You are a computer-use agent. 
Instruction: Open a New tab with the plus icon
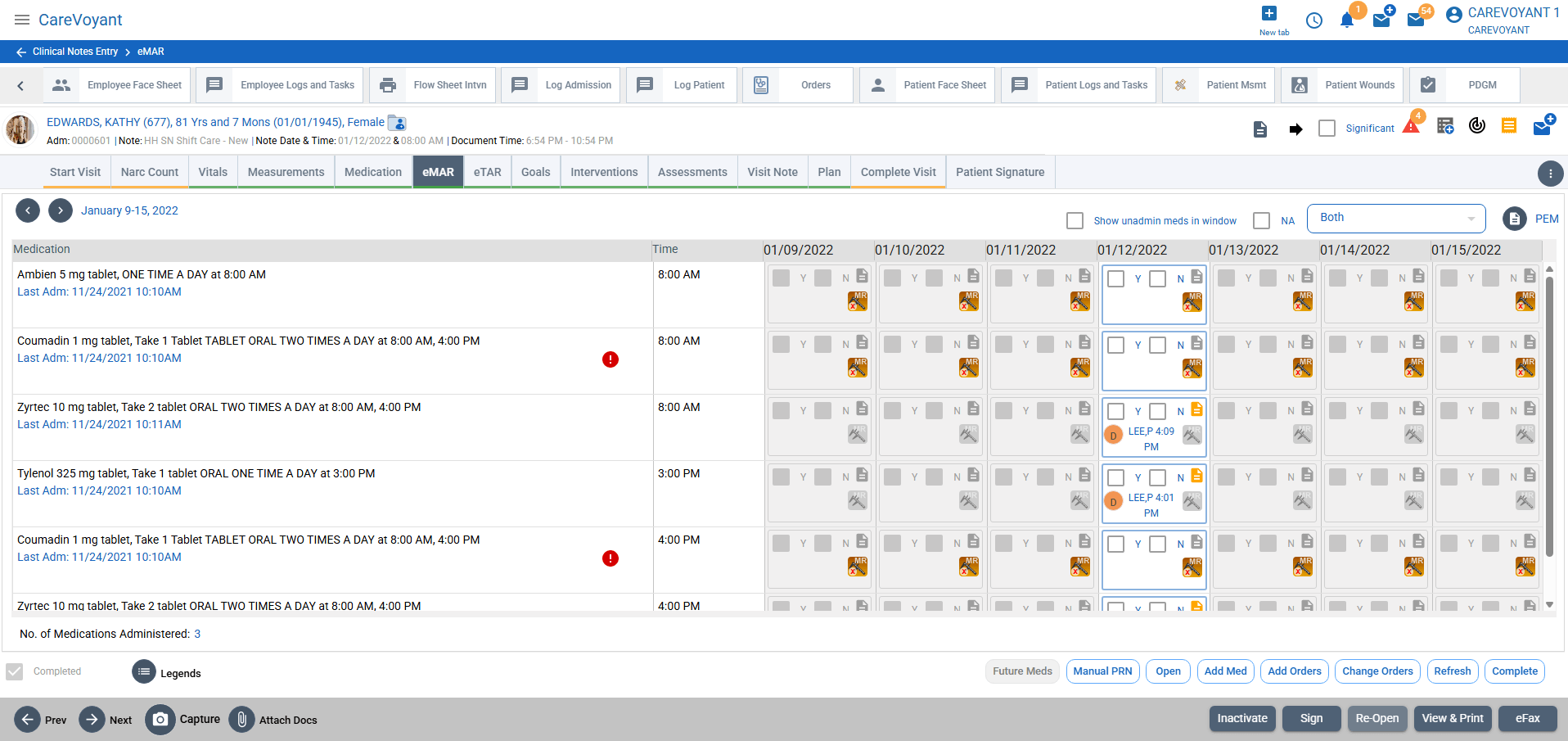pyautogui.click(x=1269, y=13)
